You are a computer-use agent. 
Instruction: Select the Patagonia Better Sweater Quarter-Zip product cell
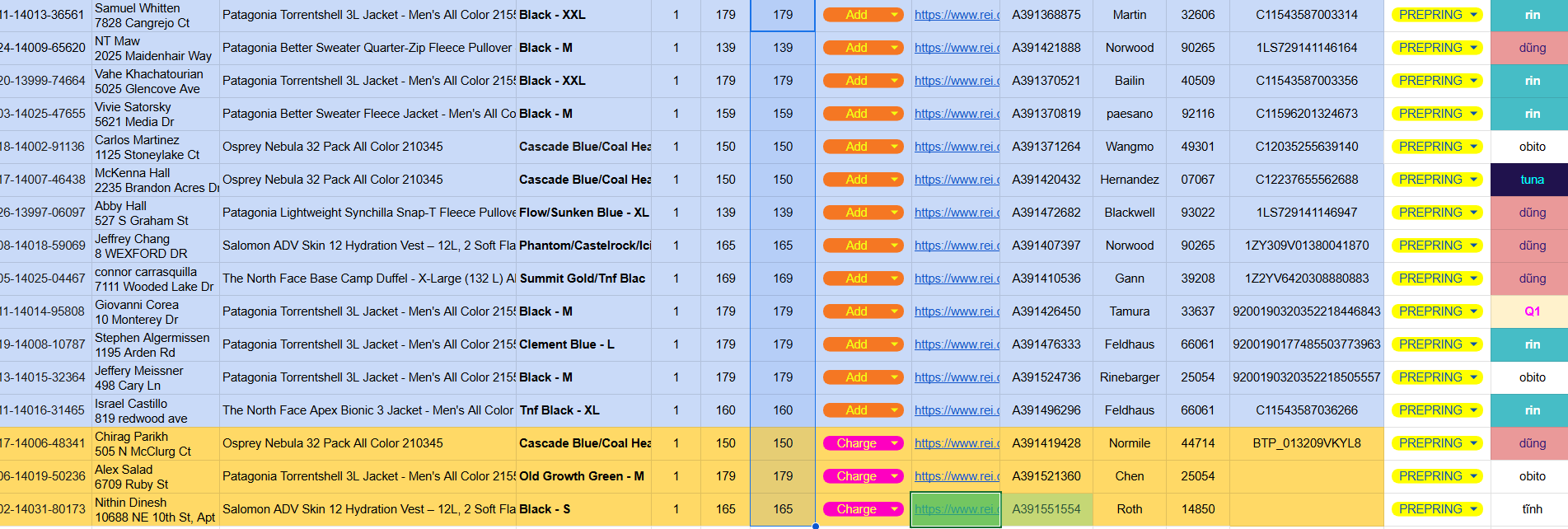click(368, 48)
